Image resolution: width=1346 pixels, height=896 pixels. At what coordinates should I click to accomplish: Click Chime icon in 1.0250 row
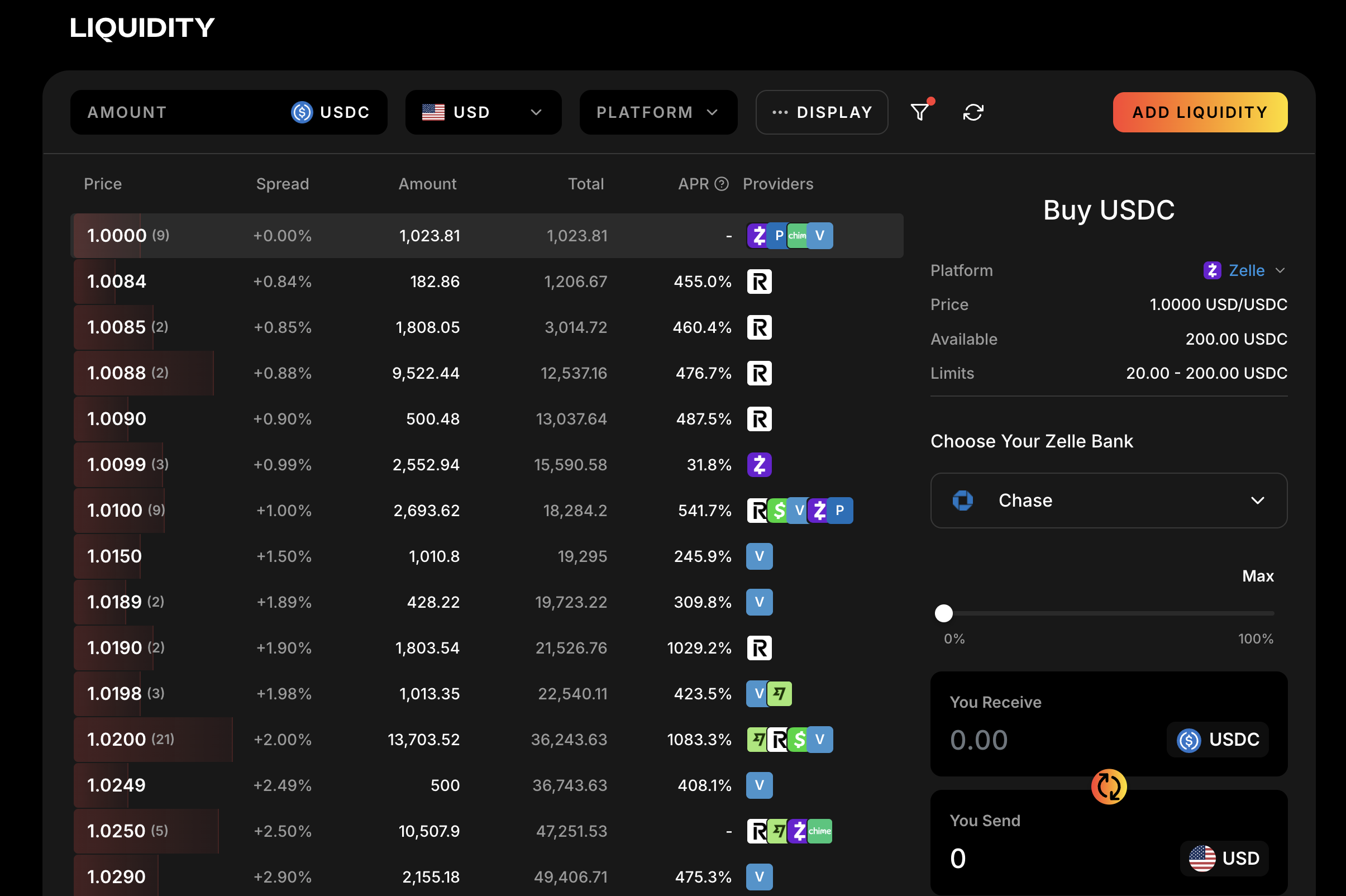pos(820,831)
